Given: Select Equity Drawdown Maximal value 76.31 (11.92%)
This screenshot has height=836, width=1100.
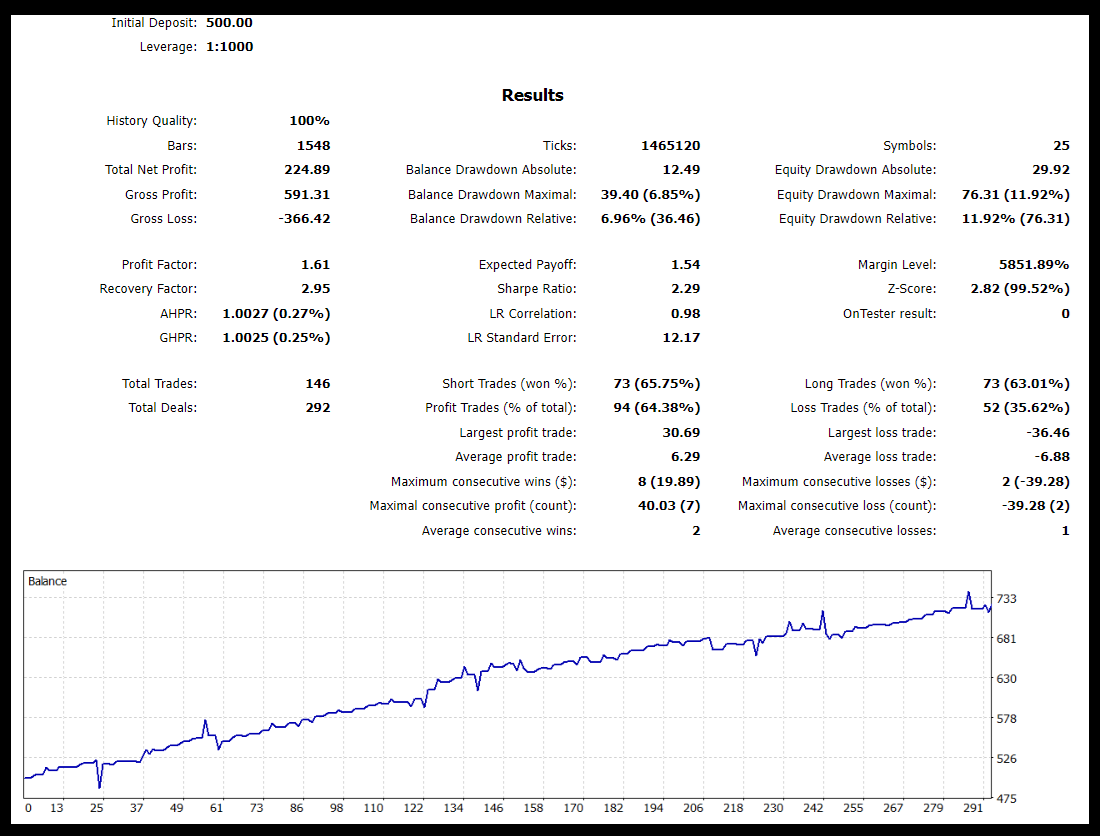Looking at the screenshot, I should coord(1016,195).
